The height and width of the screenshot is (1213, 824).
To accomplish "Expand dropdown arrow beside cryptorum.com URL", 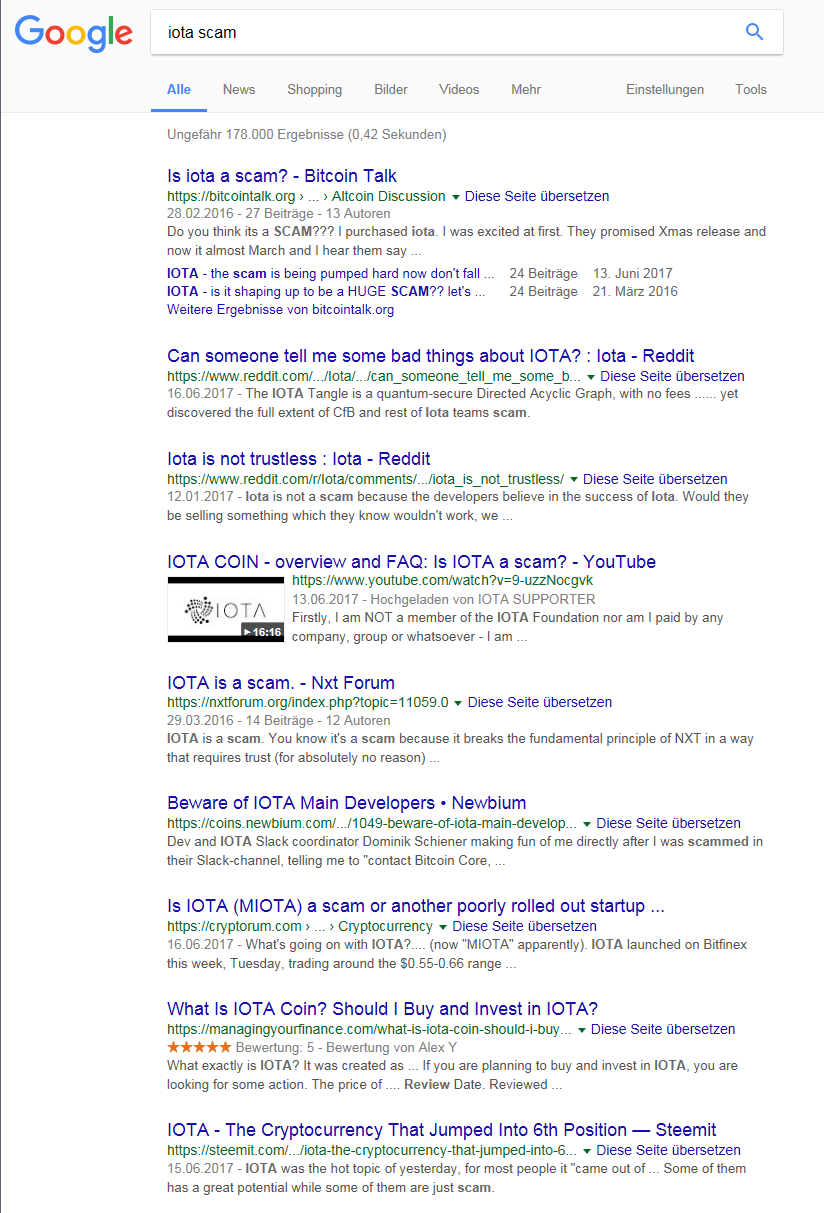I will coord(443,927).
